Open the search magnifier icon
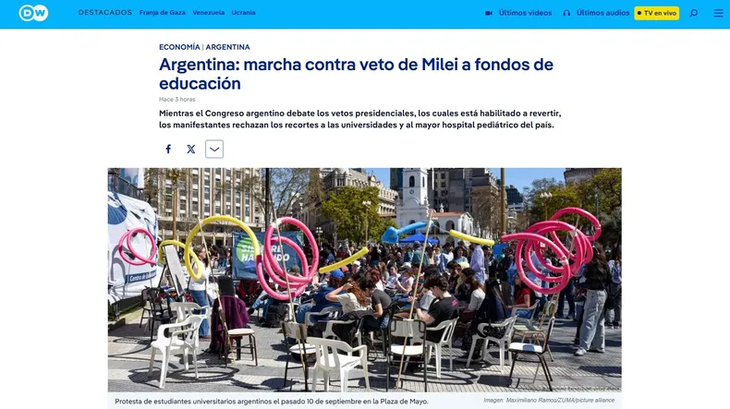Image resolution: width=730 pixels, height=409 pixels. tap(694, 13)
